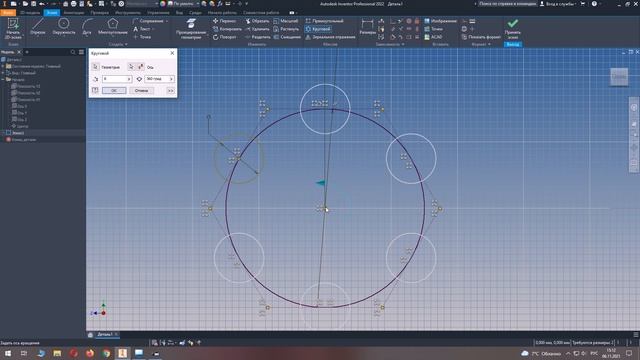Choose the Сопряжение fillet tool
Viewport: 640px width, 360px height.
click(148, 21)
